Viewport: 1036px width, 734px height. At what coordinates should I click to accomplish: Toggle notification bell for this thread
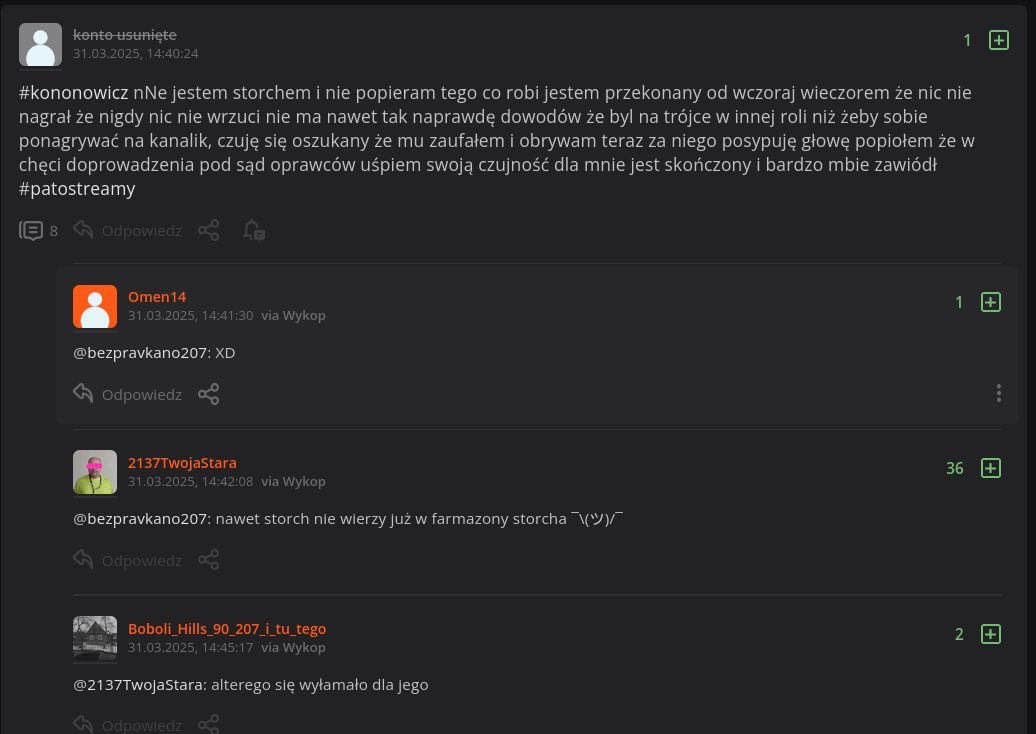(x=253, y=231)
